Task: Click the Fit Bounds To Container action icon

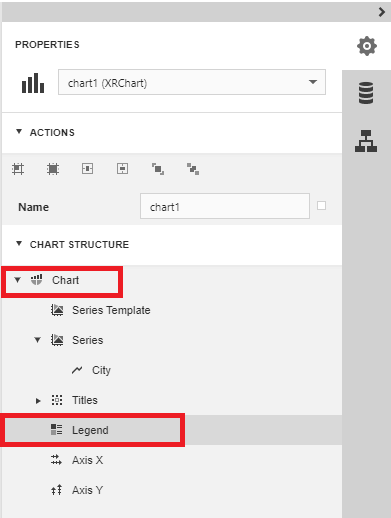Action: tap(18, 169)
